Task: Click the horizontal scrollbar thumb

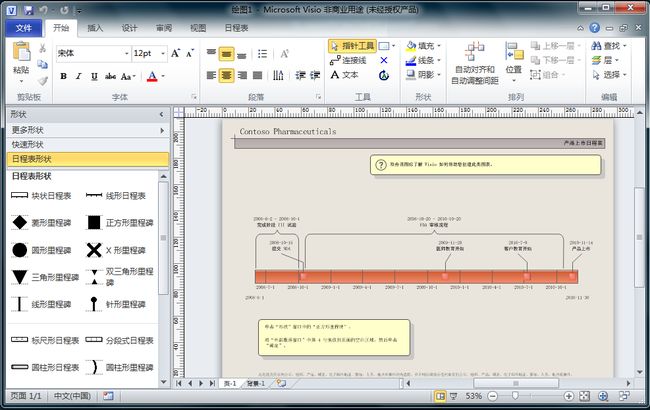Action: pyautogui.click(x=516, y=383)
